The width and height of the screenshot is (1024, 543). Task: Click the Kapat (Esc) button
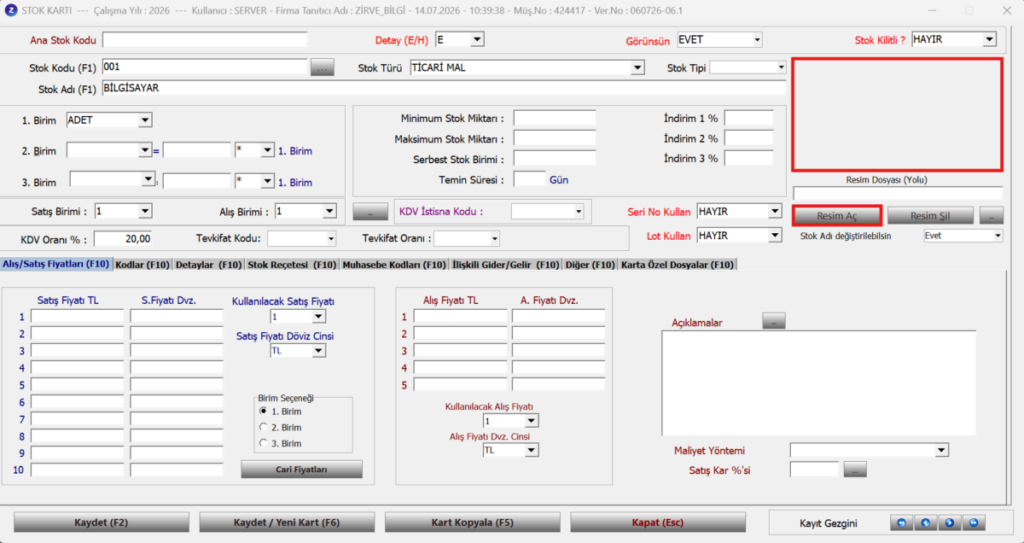pyautogui.click(x=658, y=523)
